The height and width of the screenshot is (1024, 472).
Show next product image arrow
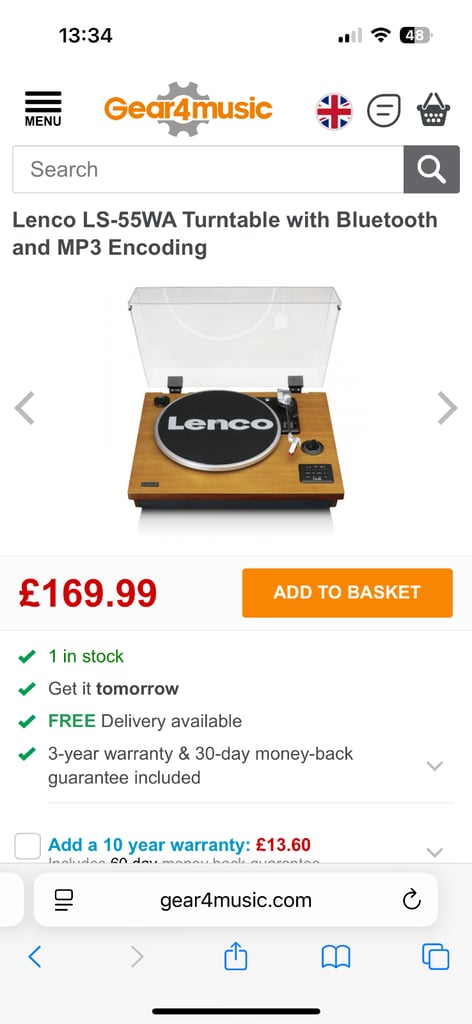tap(447, 408)
